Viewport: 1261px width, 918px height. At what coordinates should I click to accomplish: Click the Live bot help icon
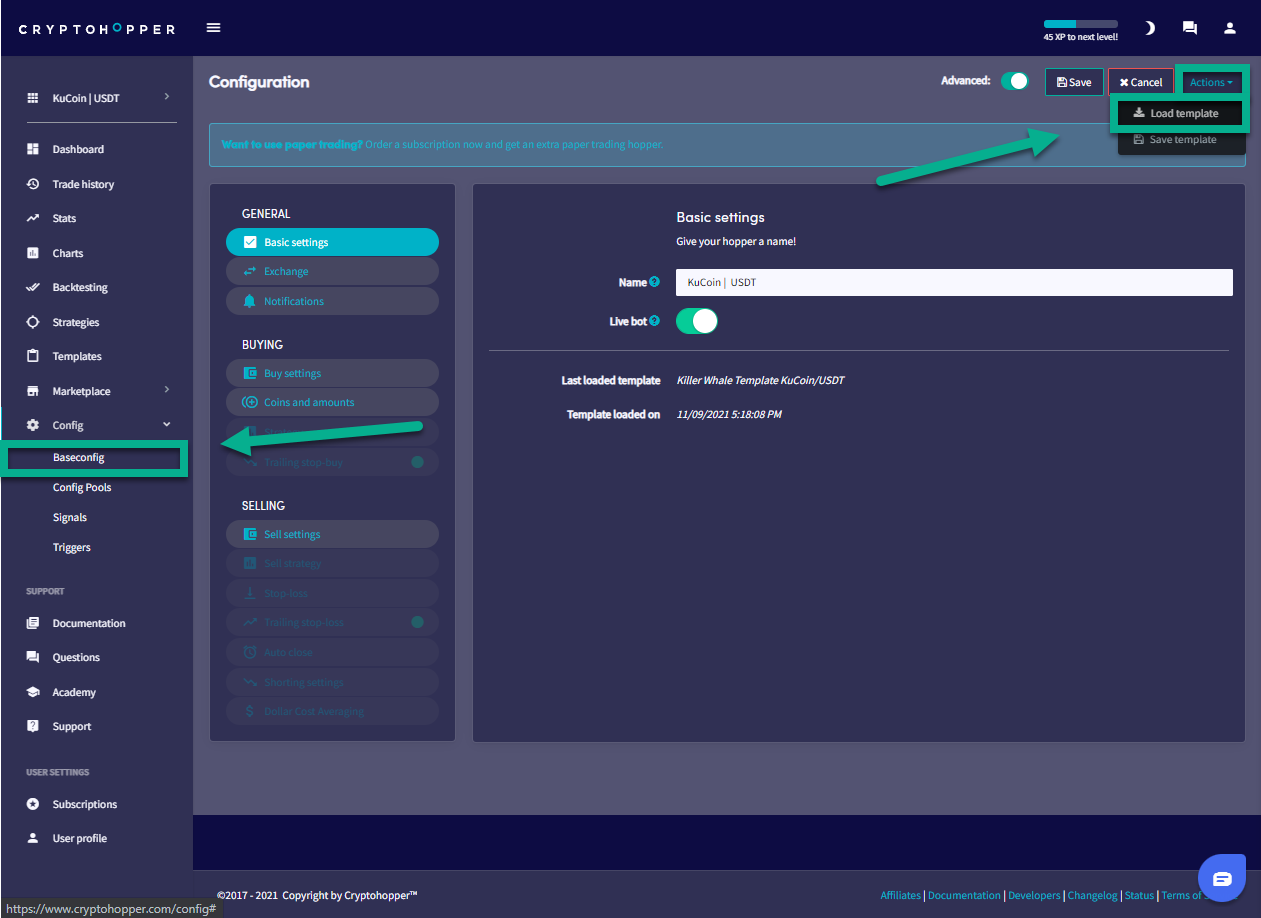pyautogui.click(x=654, y=321)
